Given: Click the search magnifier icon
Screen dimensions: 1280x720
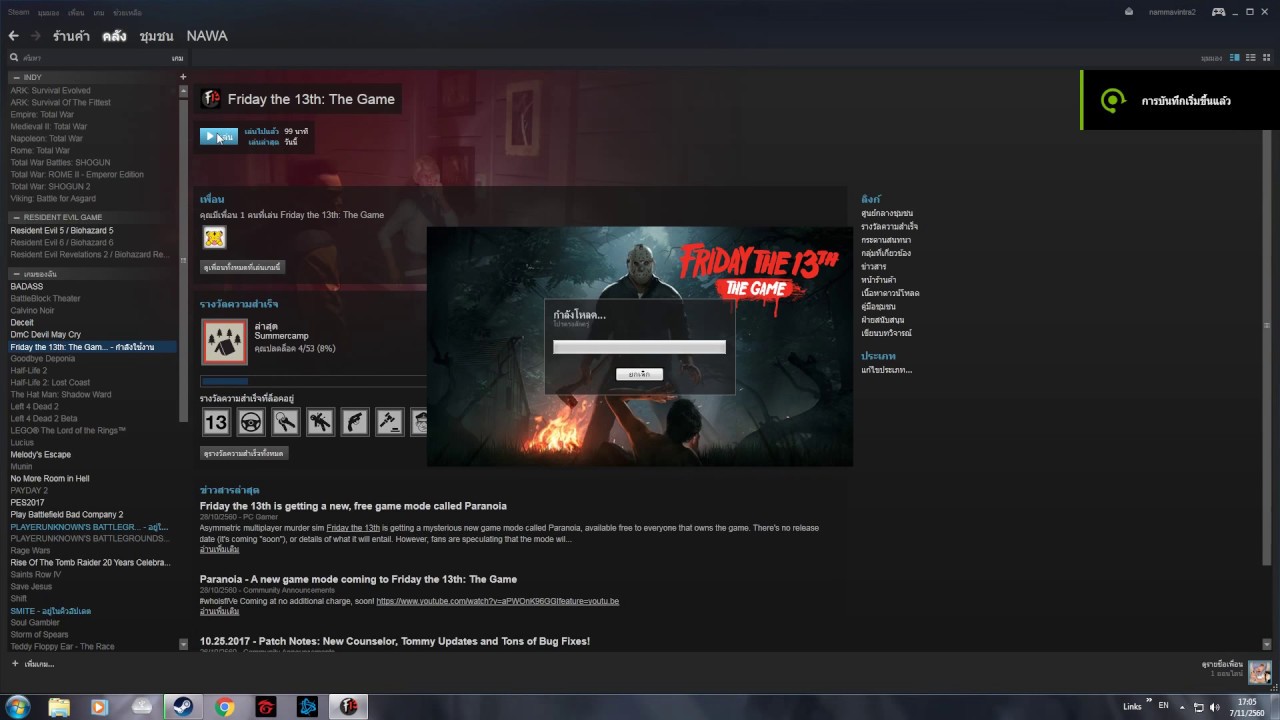Looking at the screenshot, I should point(14,58).
